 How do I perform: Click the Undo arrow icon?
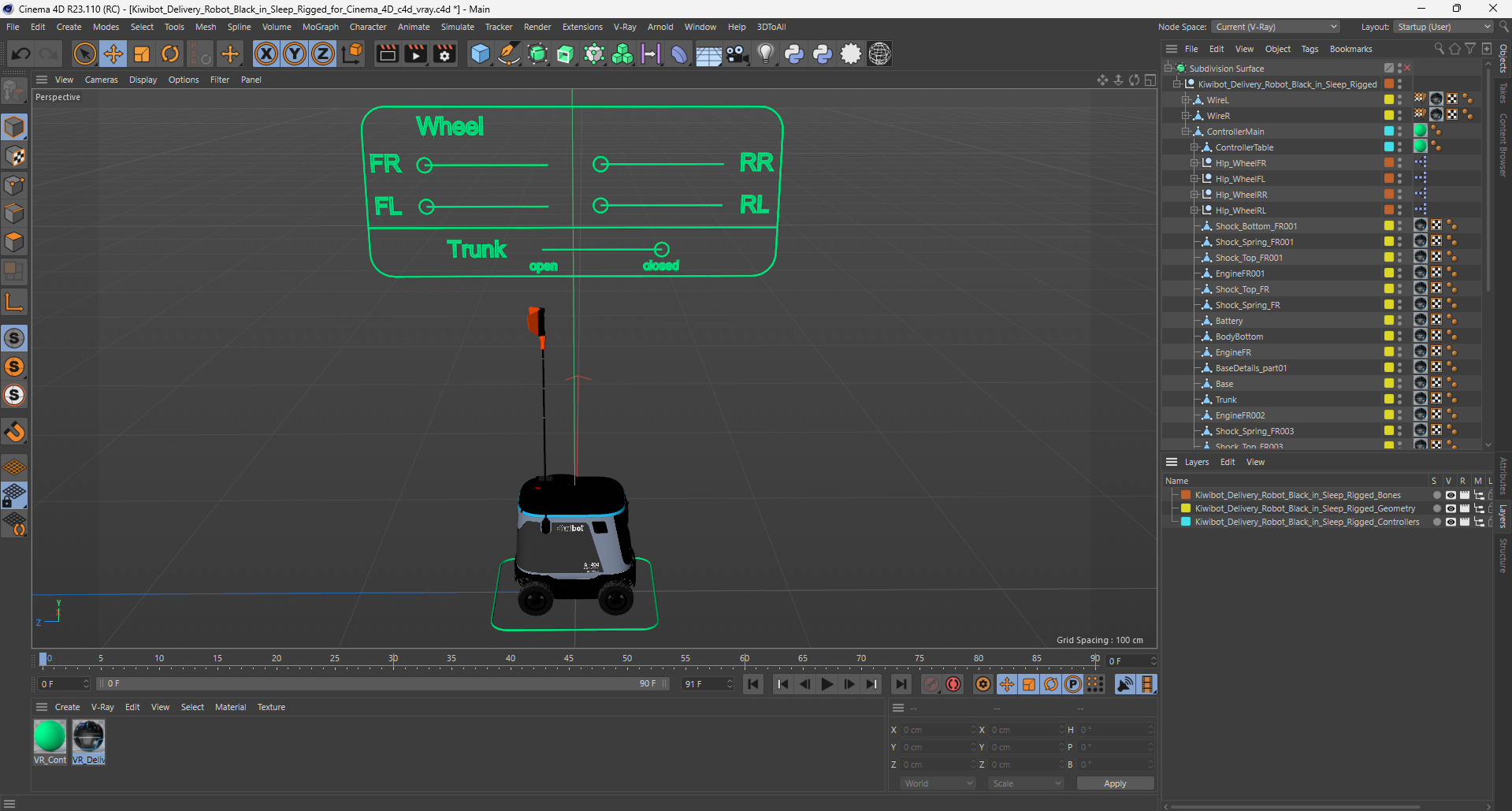(21, 54)
